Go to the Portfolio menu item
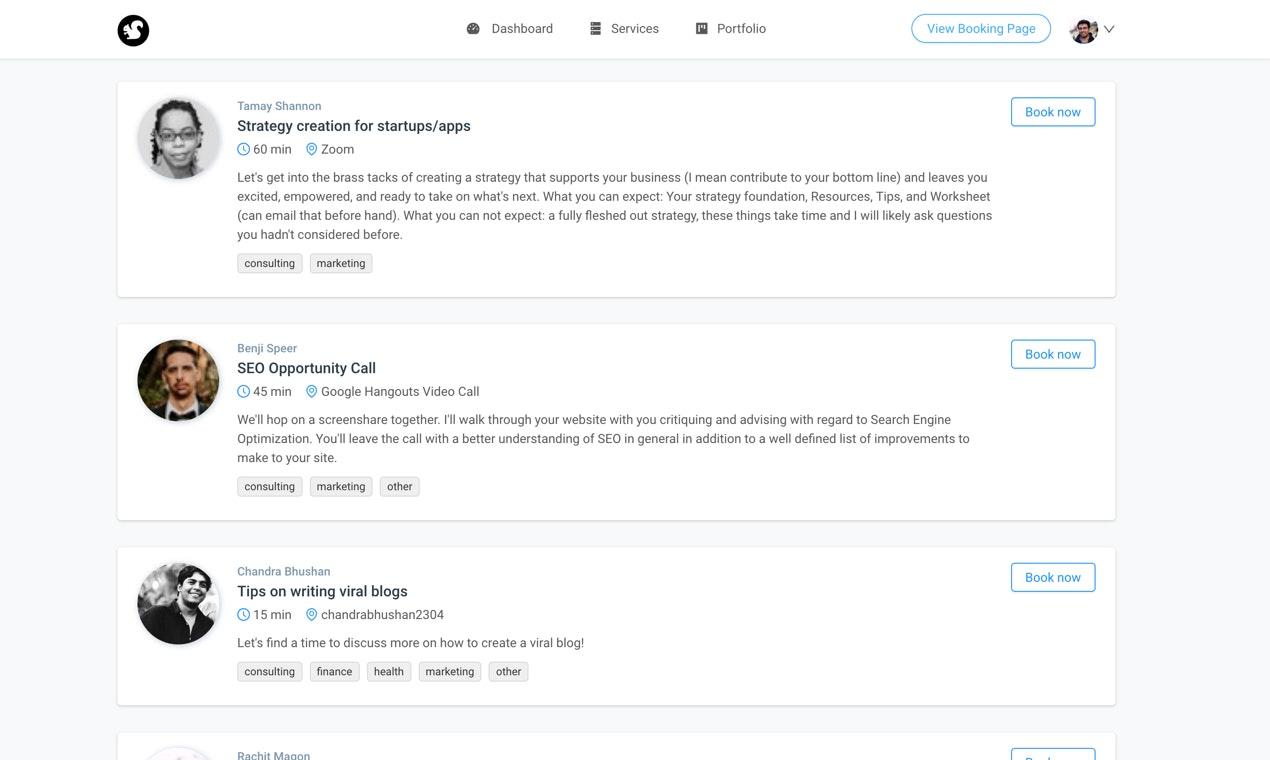This screenshot has height=760, width=1270. 741,29
